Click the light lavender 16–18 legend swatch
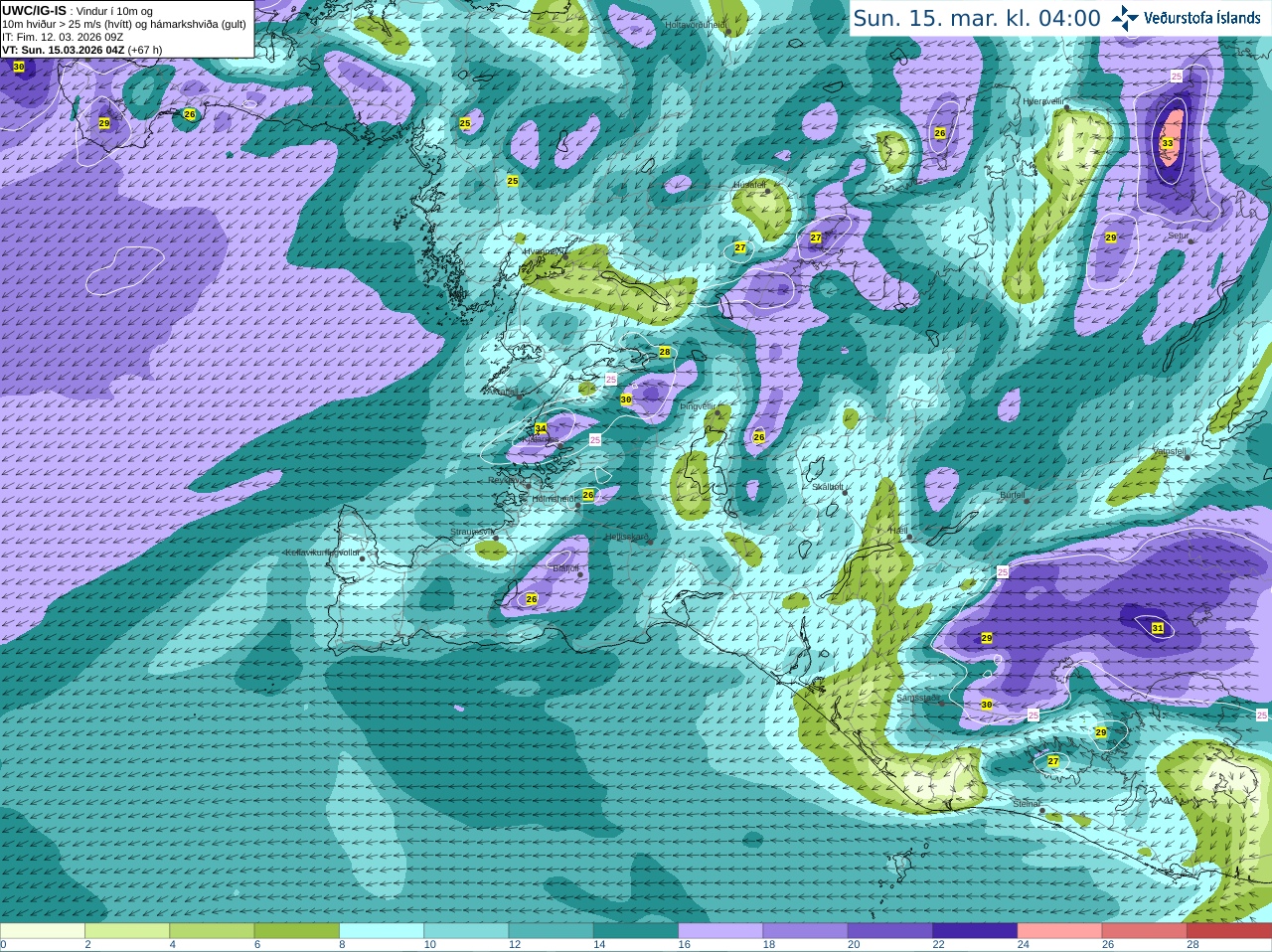Image resolution: width=1272 pixels, height=952 pixels. pyautogui.click(x=720, y=931)
